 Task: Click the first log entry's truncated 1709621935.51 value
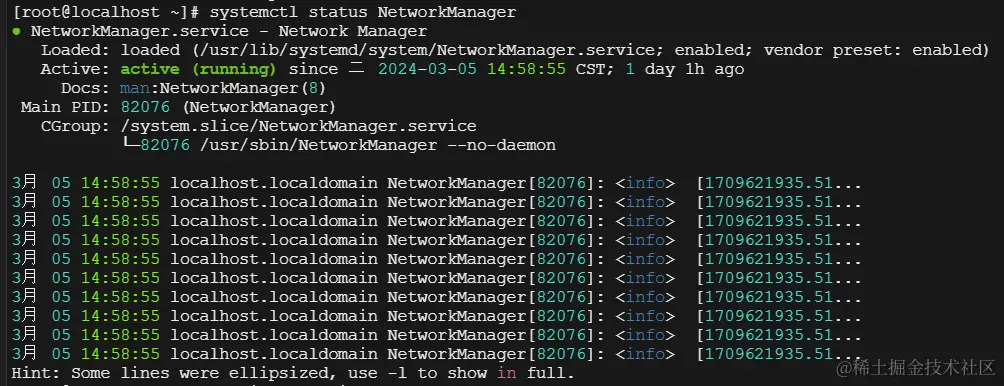click(779, 183)
